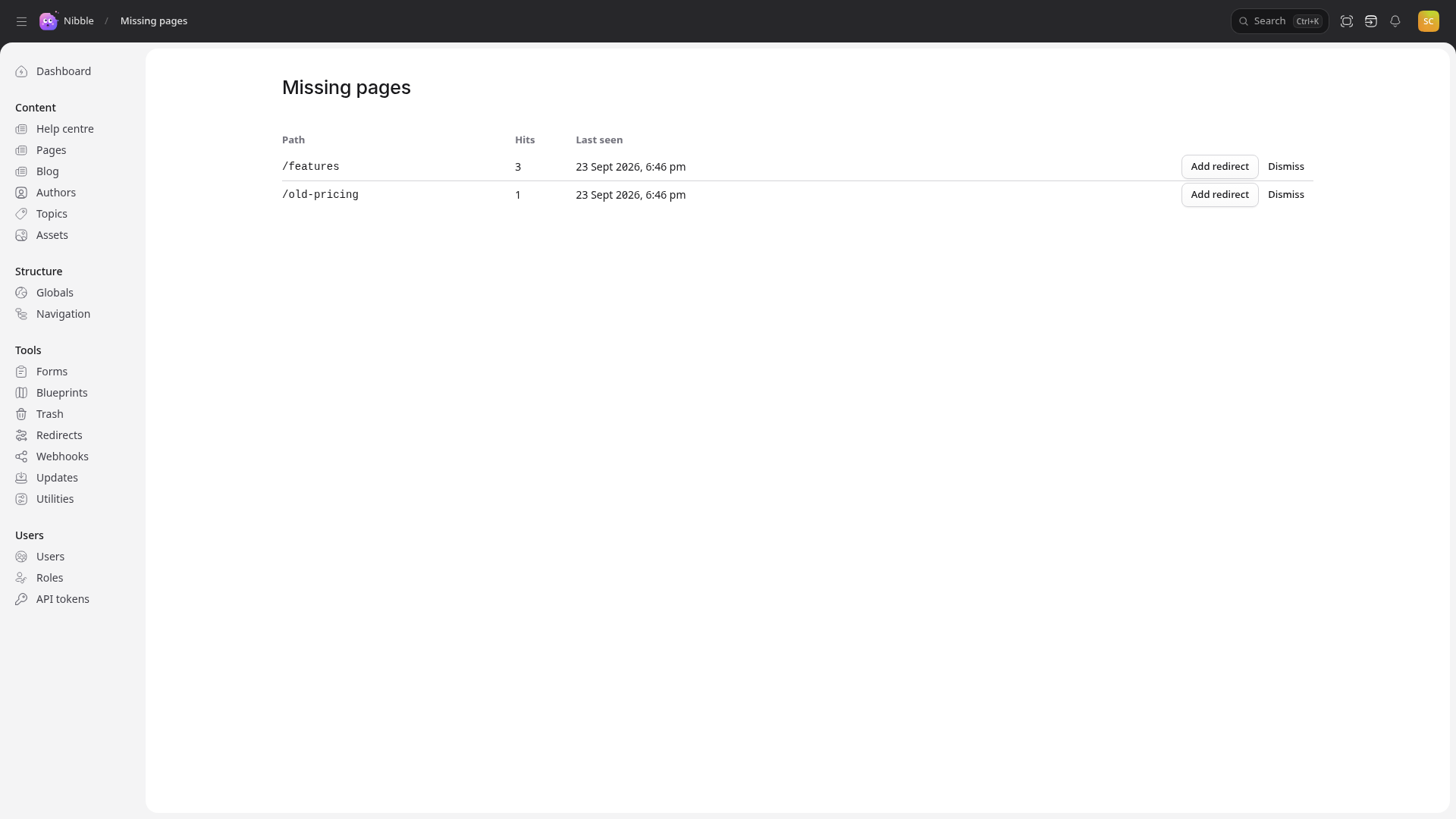The image size is (1456, 819).
Task: Click the Assets sidebar icon
Action: [21, 235]
